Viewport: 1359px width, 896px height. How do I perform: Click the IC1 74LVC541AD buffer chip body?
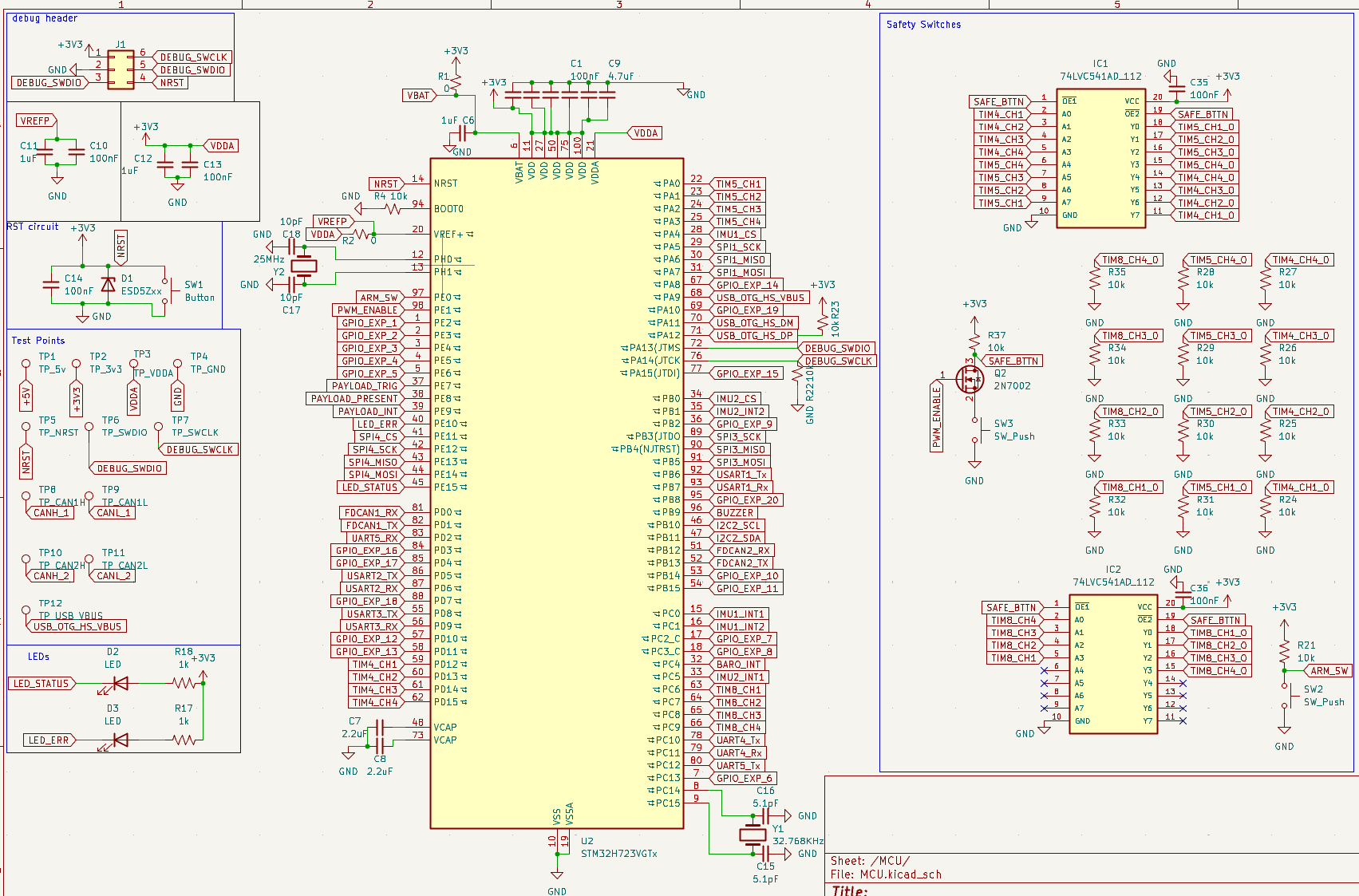pos(1101,159)
